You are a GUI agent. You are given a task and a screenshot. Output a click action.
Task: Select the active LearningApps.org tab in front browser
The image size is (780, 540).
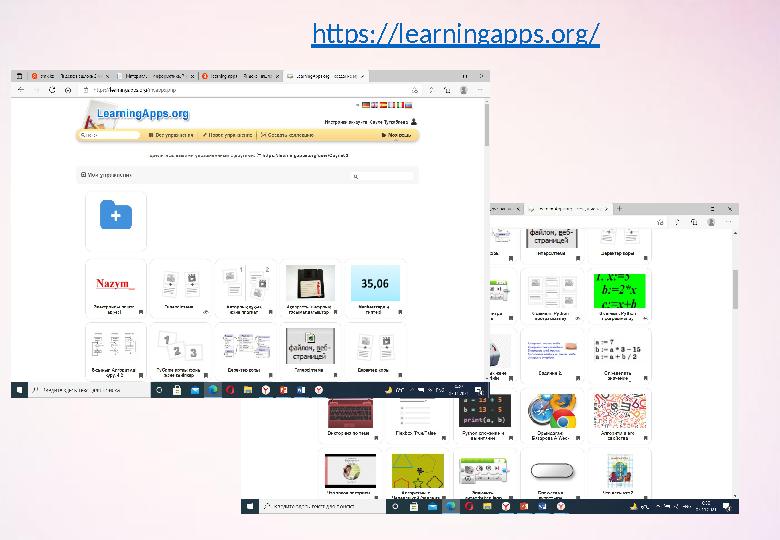(326, 76)
